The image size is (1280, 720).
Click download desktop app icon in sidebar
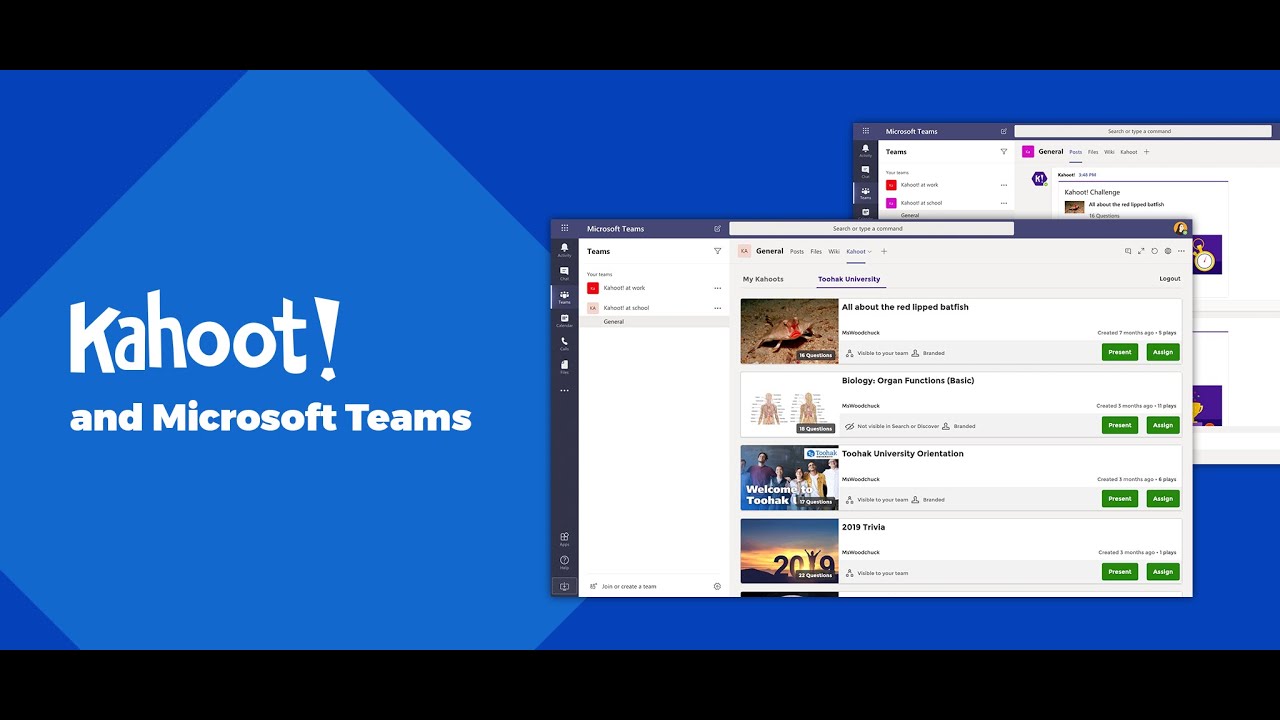[565, 587]
